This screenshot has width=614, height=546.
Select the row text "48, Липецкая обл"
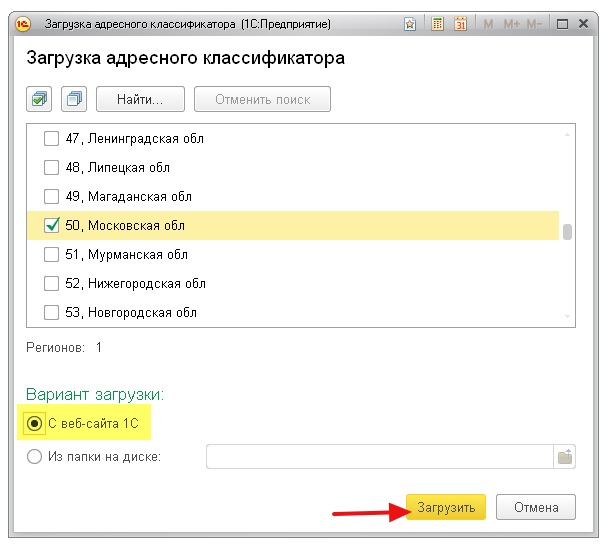(117, 167)
